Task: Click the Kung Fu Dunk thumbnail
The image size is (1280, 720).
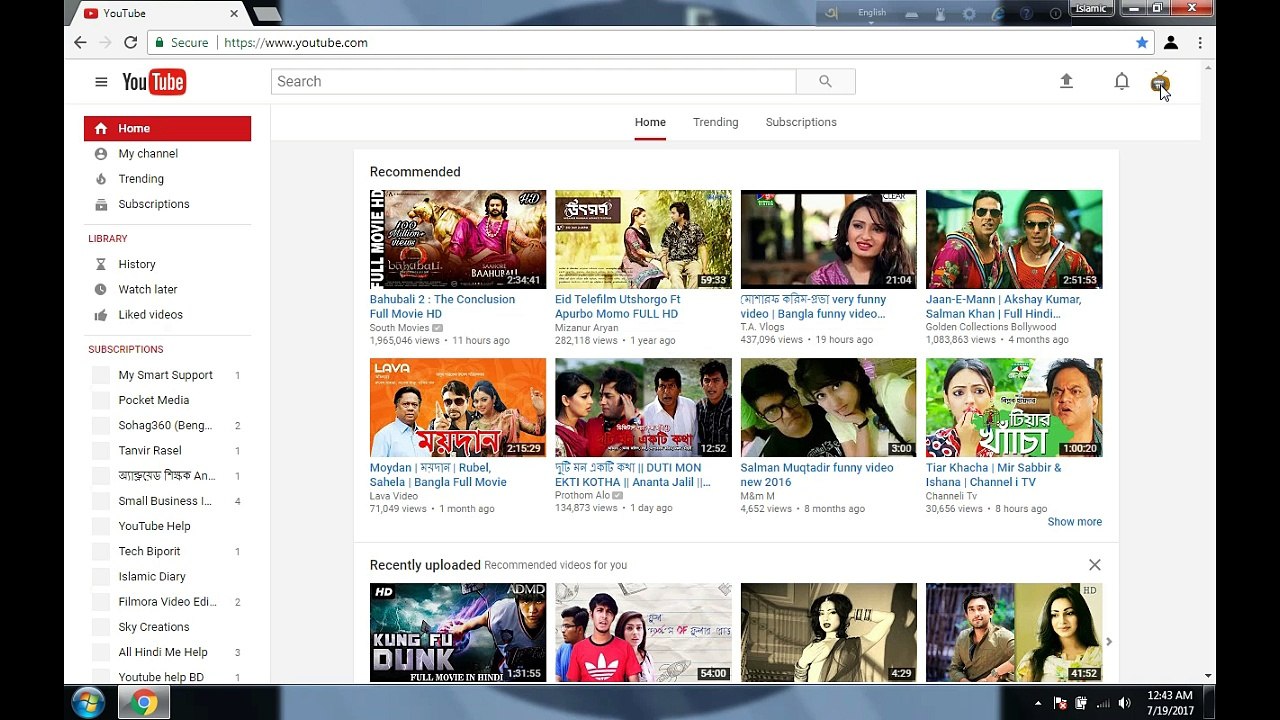Action: (458, 632)
